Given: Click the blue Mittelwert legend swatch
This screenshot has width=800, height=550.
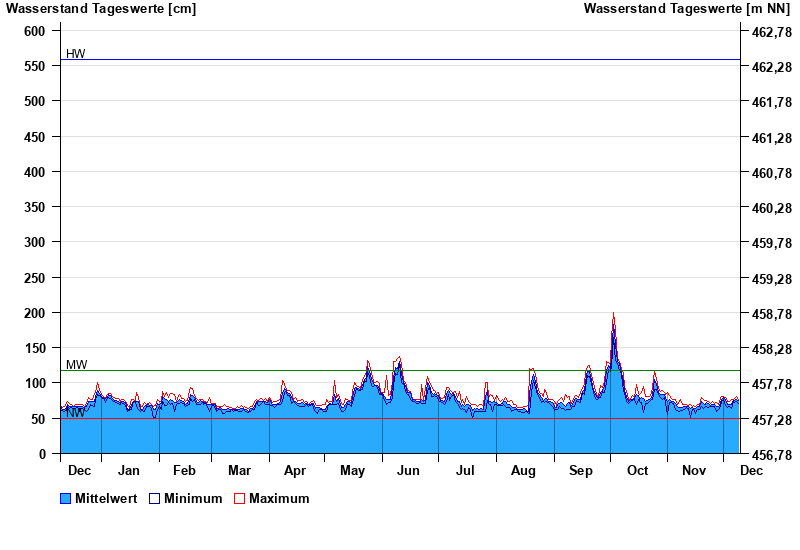Looking at the screenshot, I should coord(66,498).
